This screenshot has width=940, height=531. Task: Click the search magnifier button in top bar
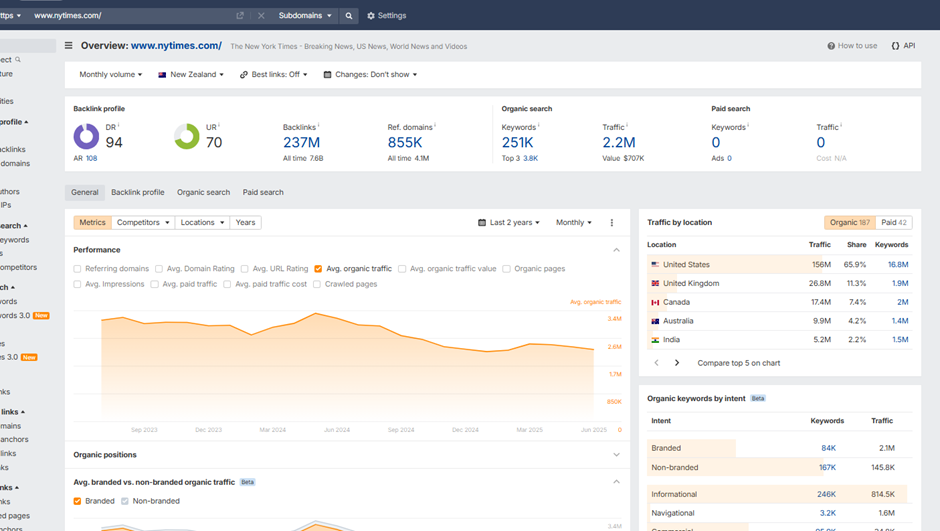coord(348,16)
